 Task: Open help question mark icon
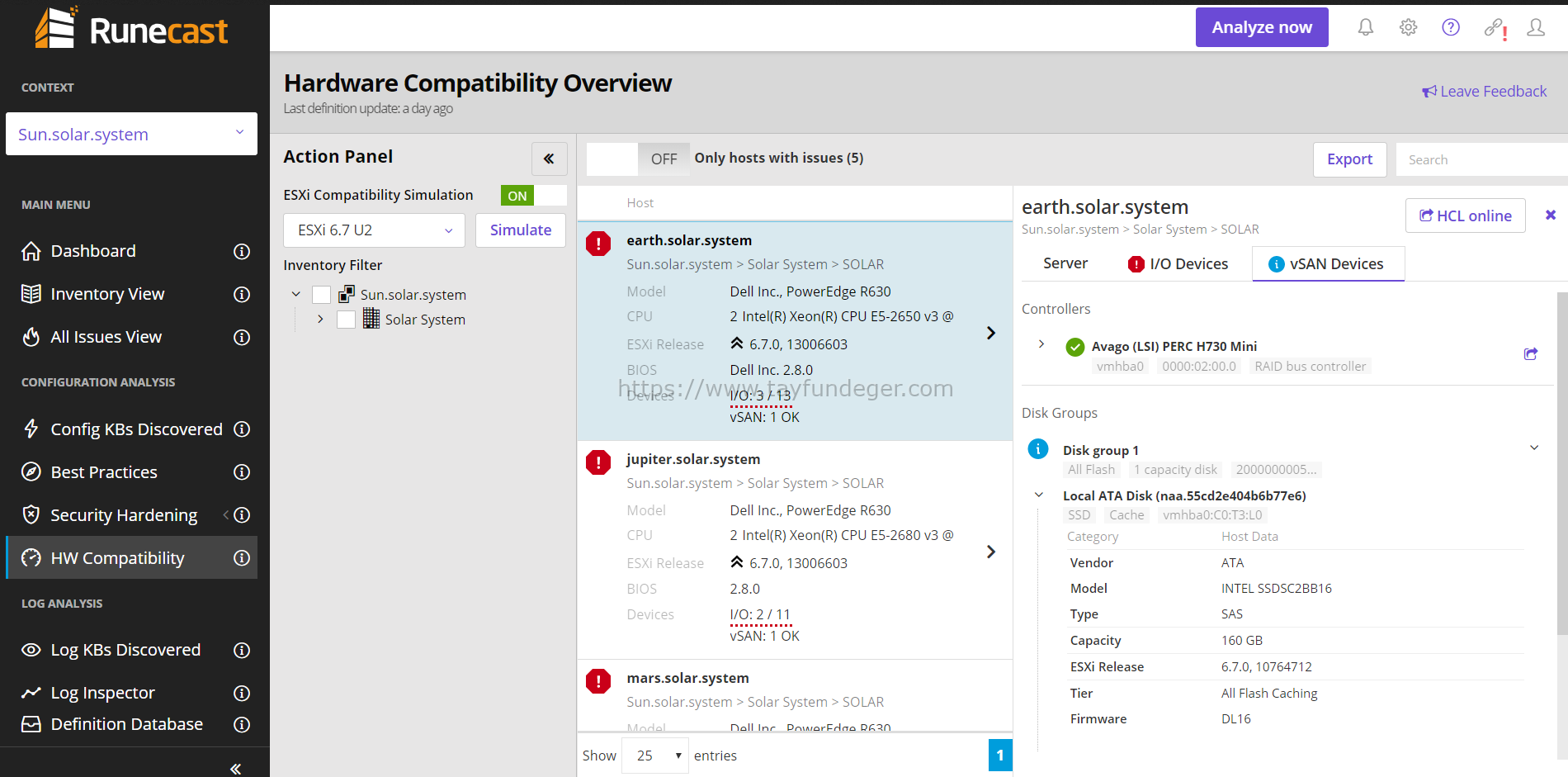1450,27
